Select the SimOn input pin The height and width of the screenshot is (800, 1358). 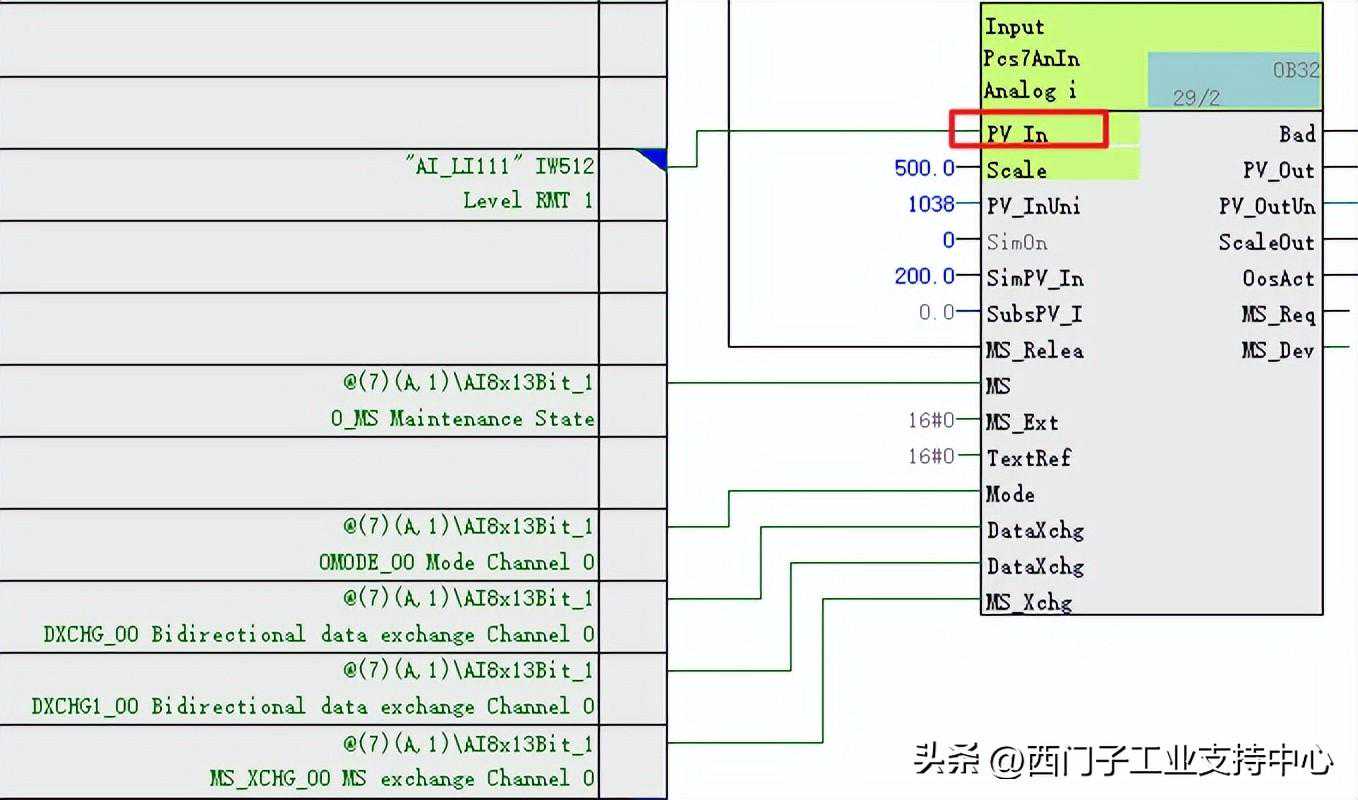click(1017, 242)
